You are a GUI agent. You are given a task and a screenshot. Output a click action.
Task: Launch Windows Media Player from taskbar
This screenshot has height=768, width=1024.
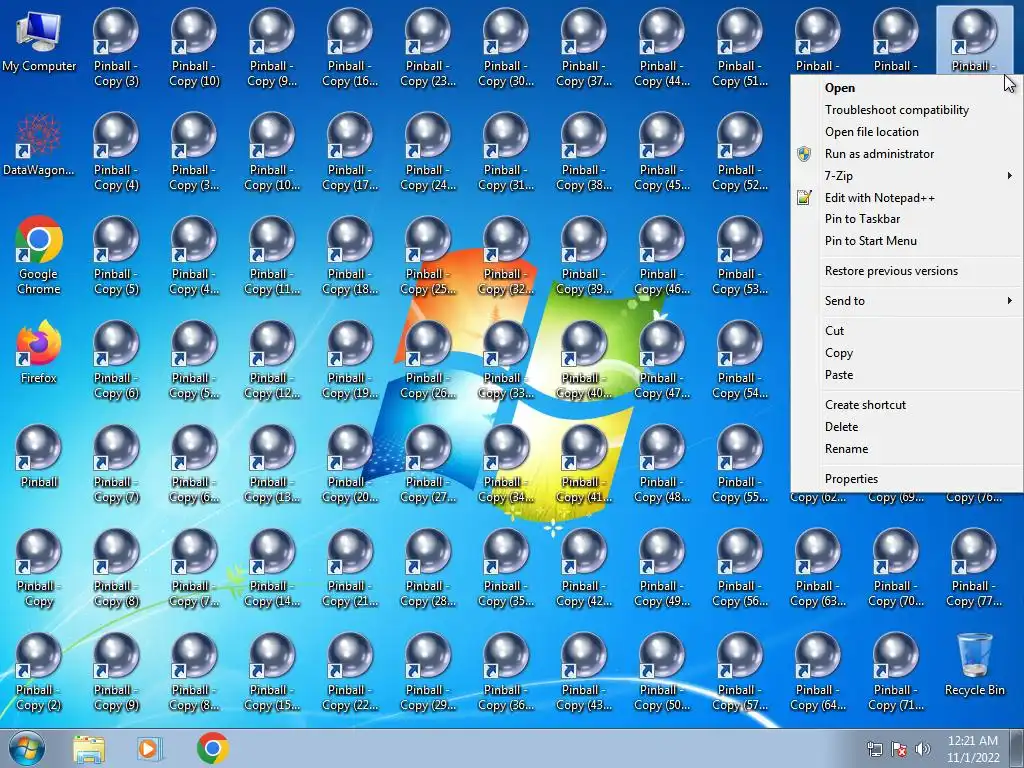150,749
